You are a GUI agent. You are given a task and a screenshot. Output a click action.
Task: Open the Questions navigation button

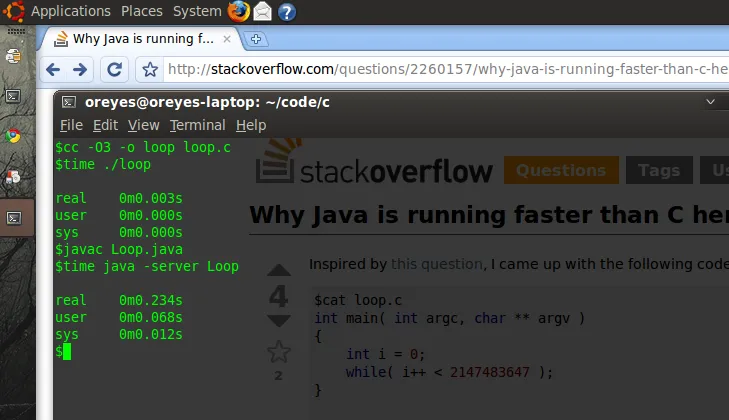[561, 170]
